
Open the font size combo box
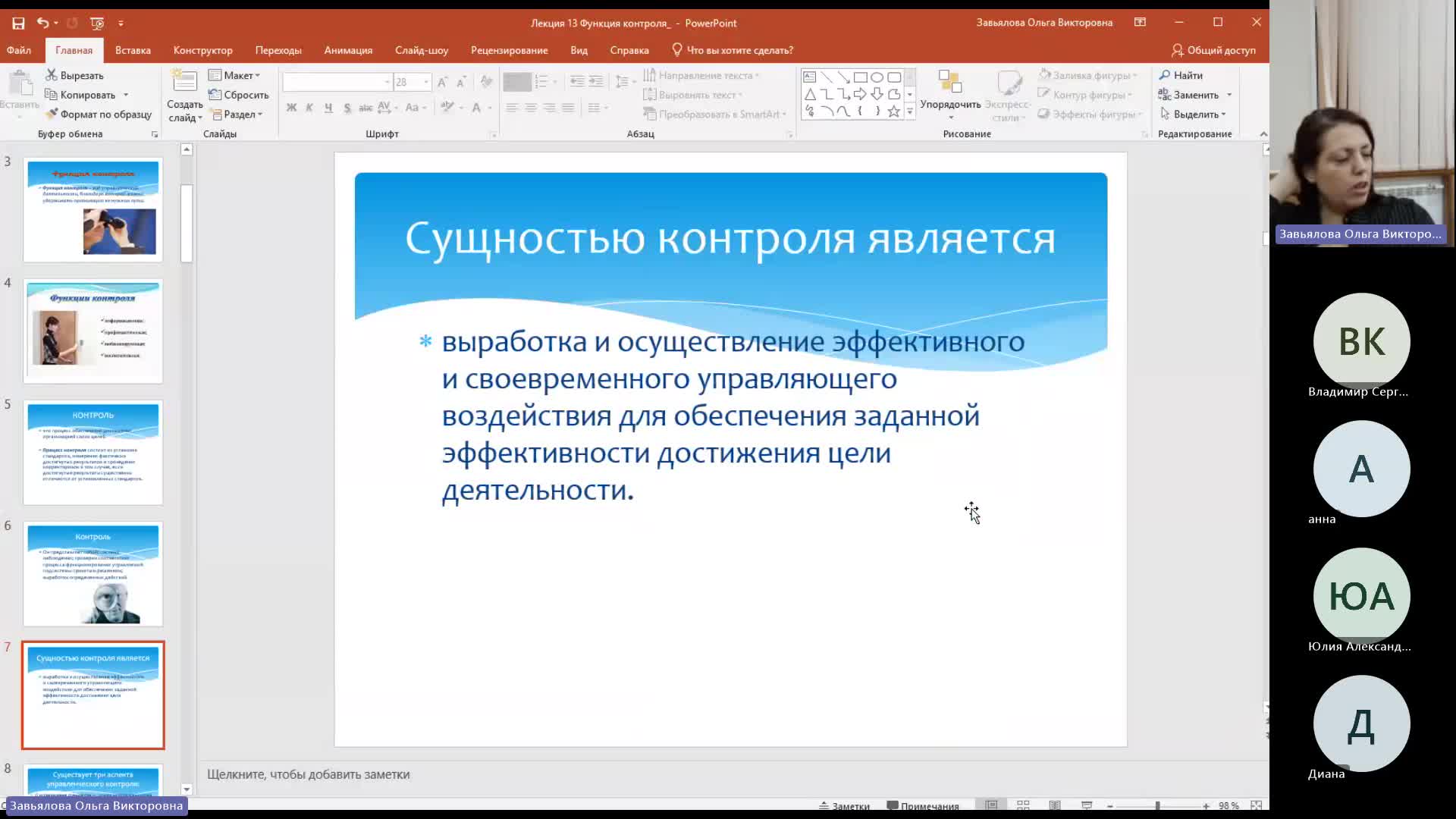(412, 82)
